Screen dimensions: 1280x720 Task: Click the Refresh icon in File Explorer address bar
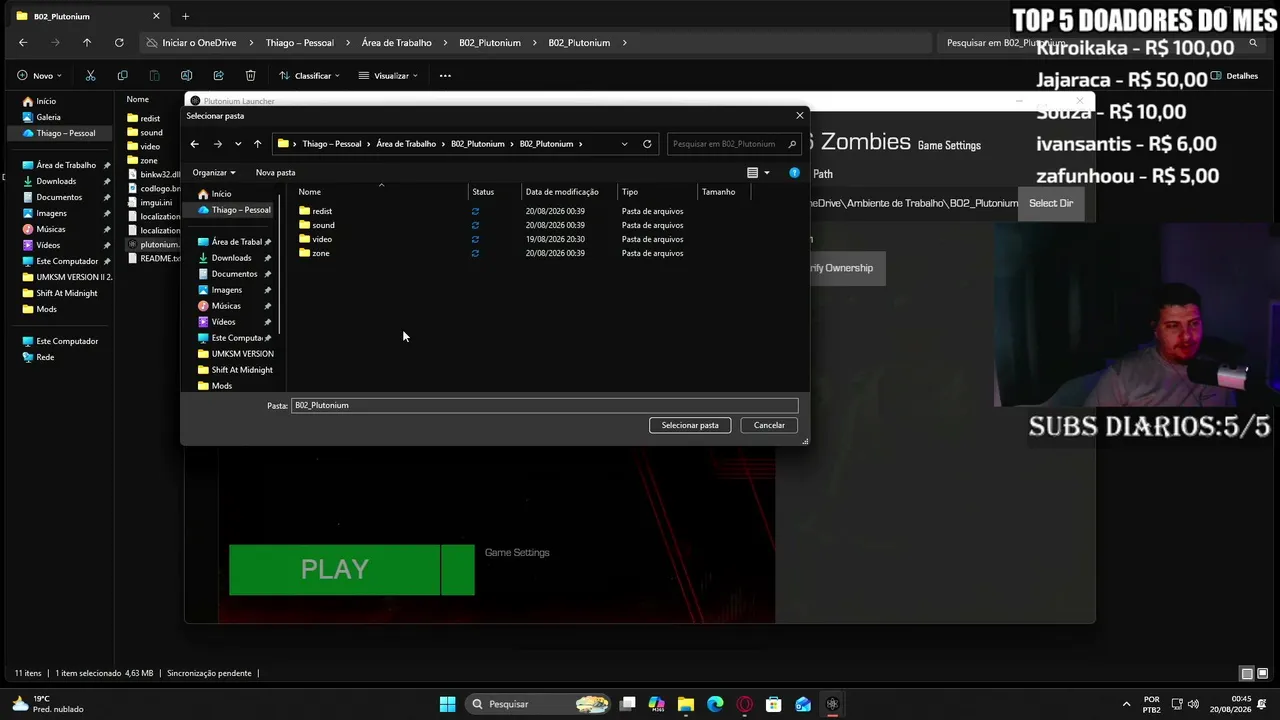(119, 43)
